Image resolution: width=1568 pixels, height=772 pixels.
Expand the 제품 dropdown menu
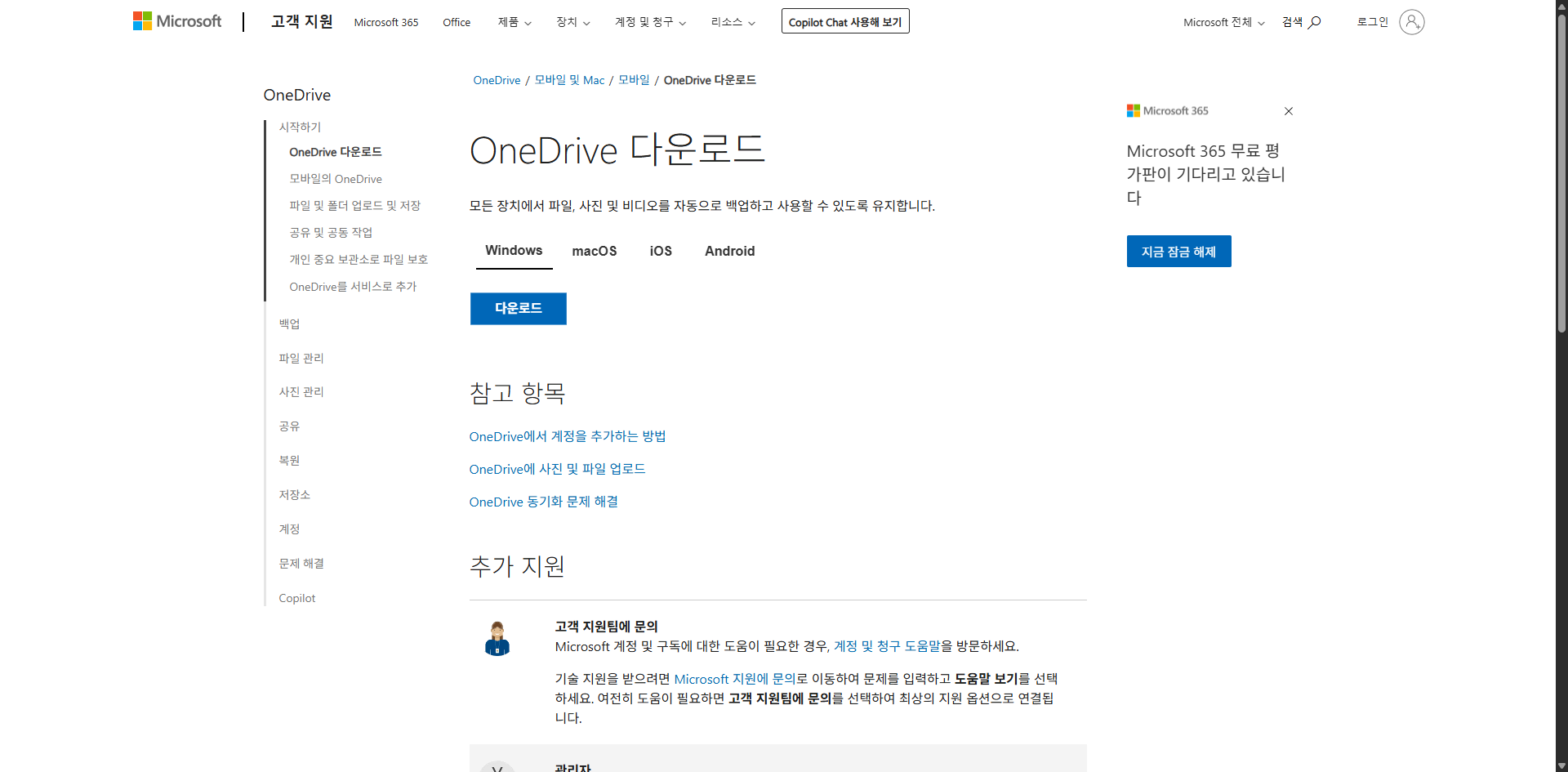(x=514, y=22)
